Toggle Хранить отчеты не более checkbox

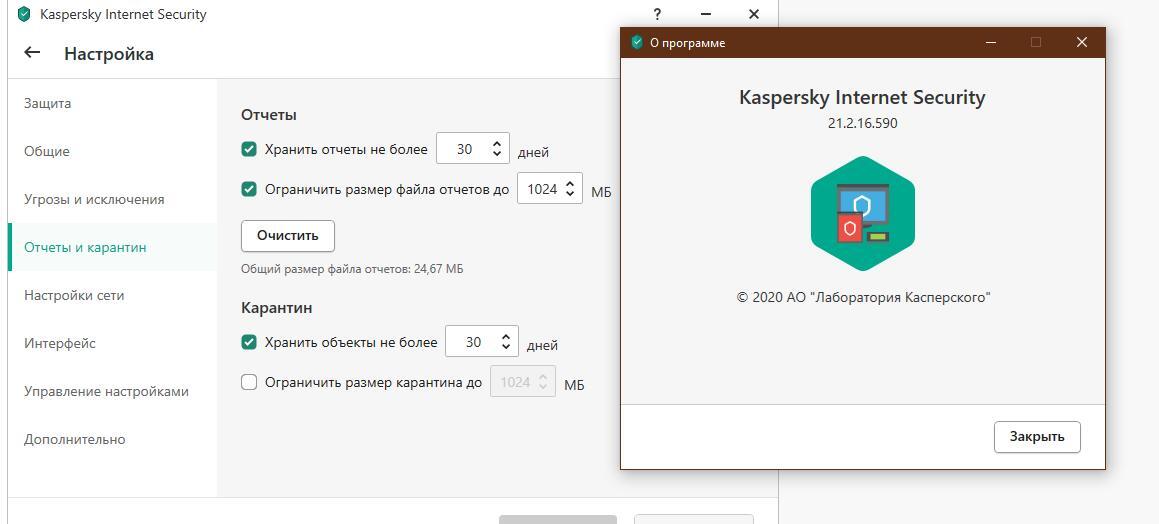tap(249, 149)
